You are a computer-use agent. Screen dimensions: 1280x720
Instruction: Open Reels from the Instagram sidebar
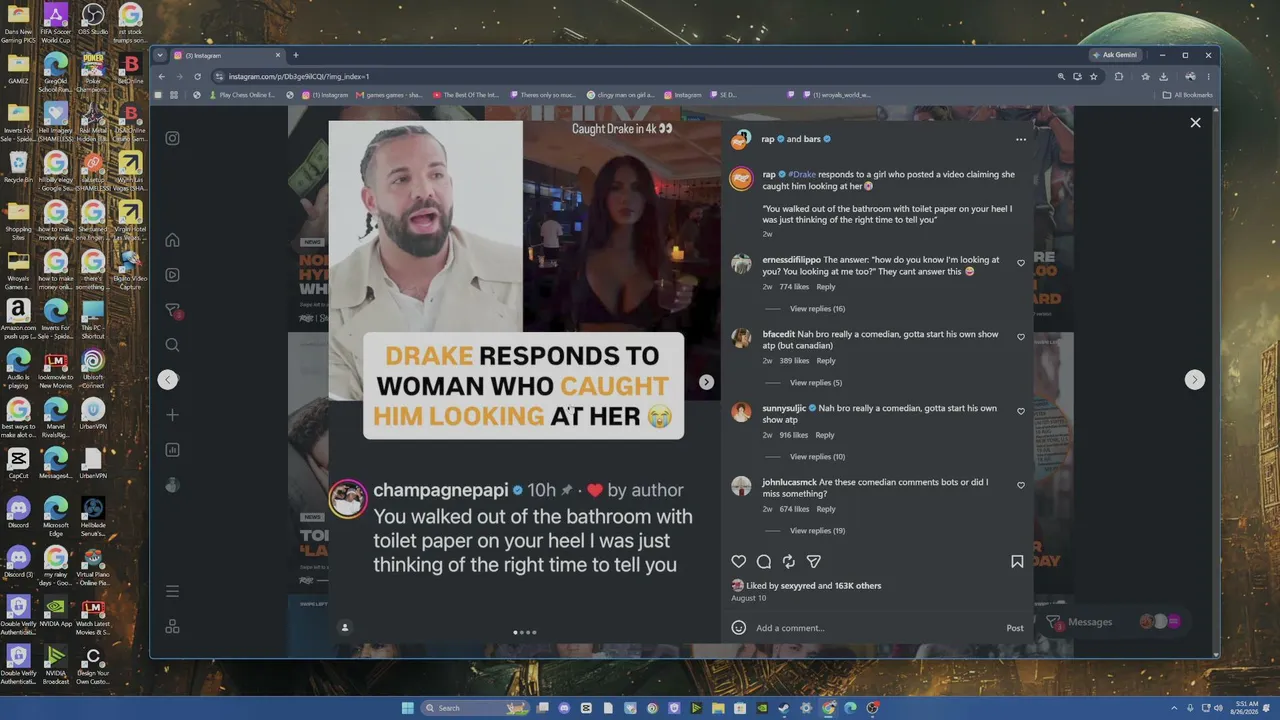(x=172, y=275)
